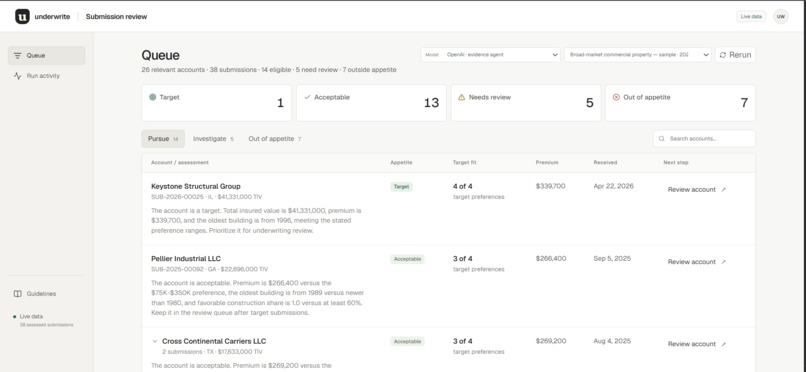Click the $269,200 premium value
The image size is (806, 372).
pos(551,341)
